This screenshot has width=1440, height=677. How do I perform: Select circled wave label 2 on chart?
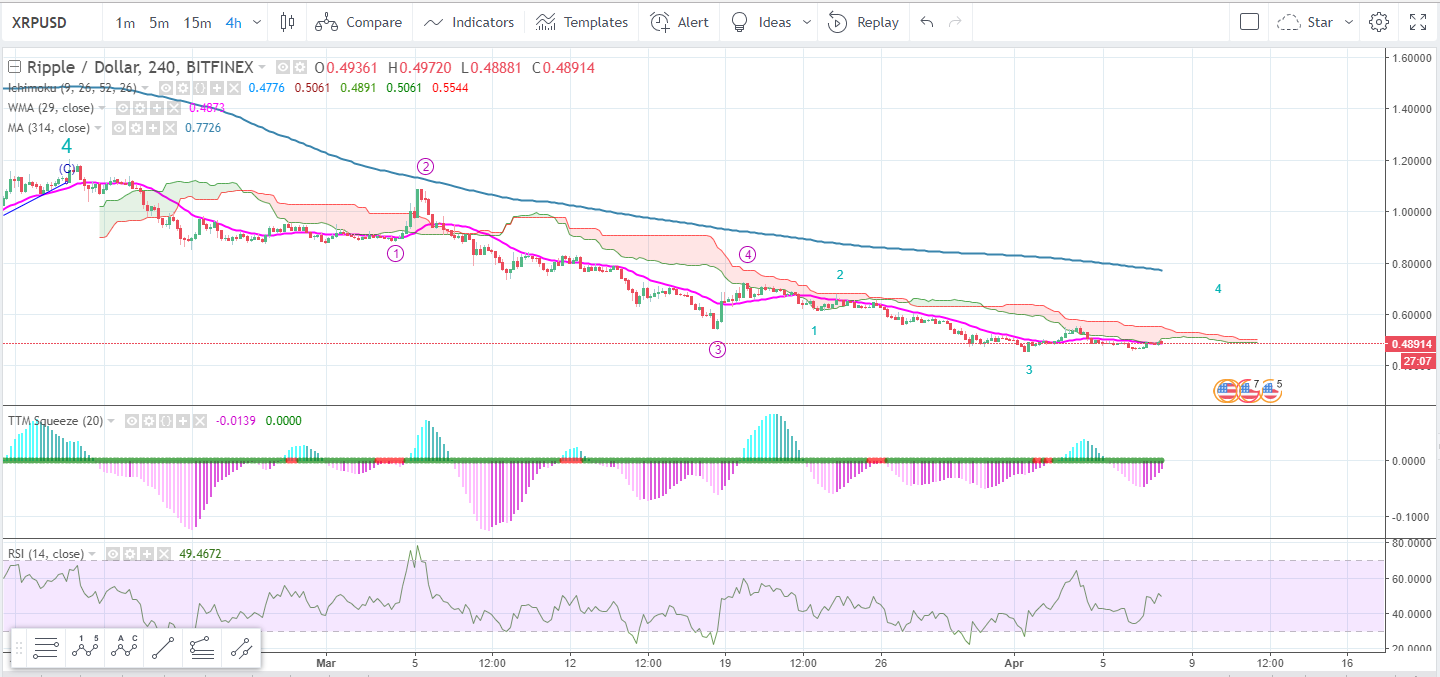coord(425,166)
